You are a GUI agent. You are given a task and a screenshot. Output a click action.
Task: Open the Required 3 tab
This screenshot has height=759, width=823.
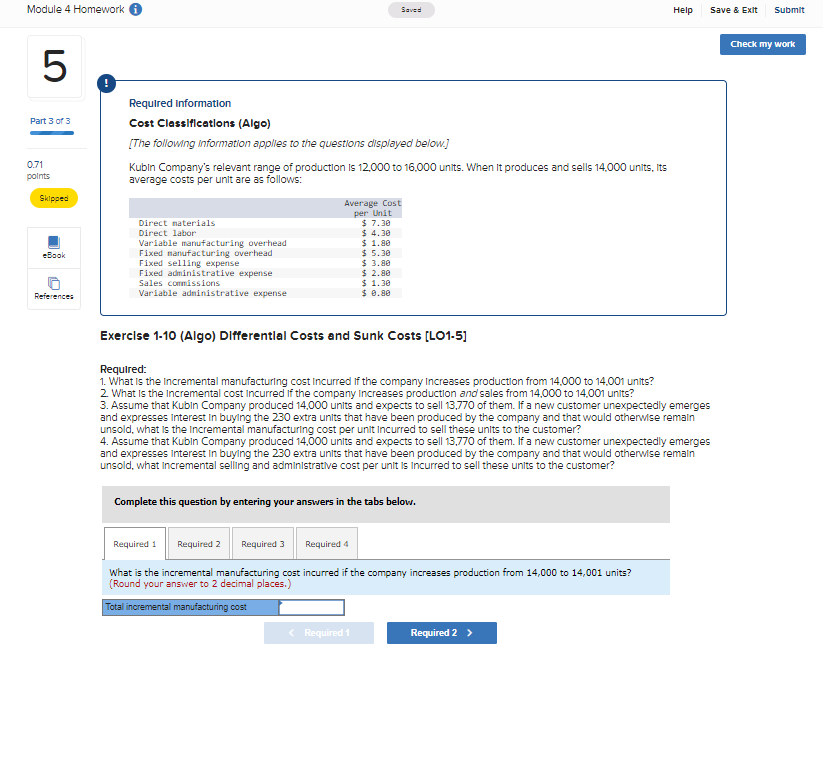(x=262, y=543)
